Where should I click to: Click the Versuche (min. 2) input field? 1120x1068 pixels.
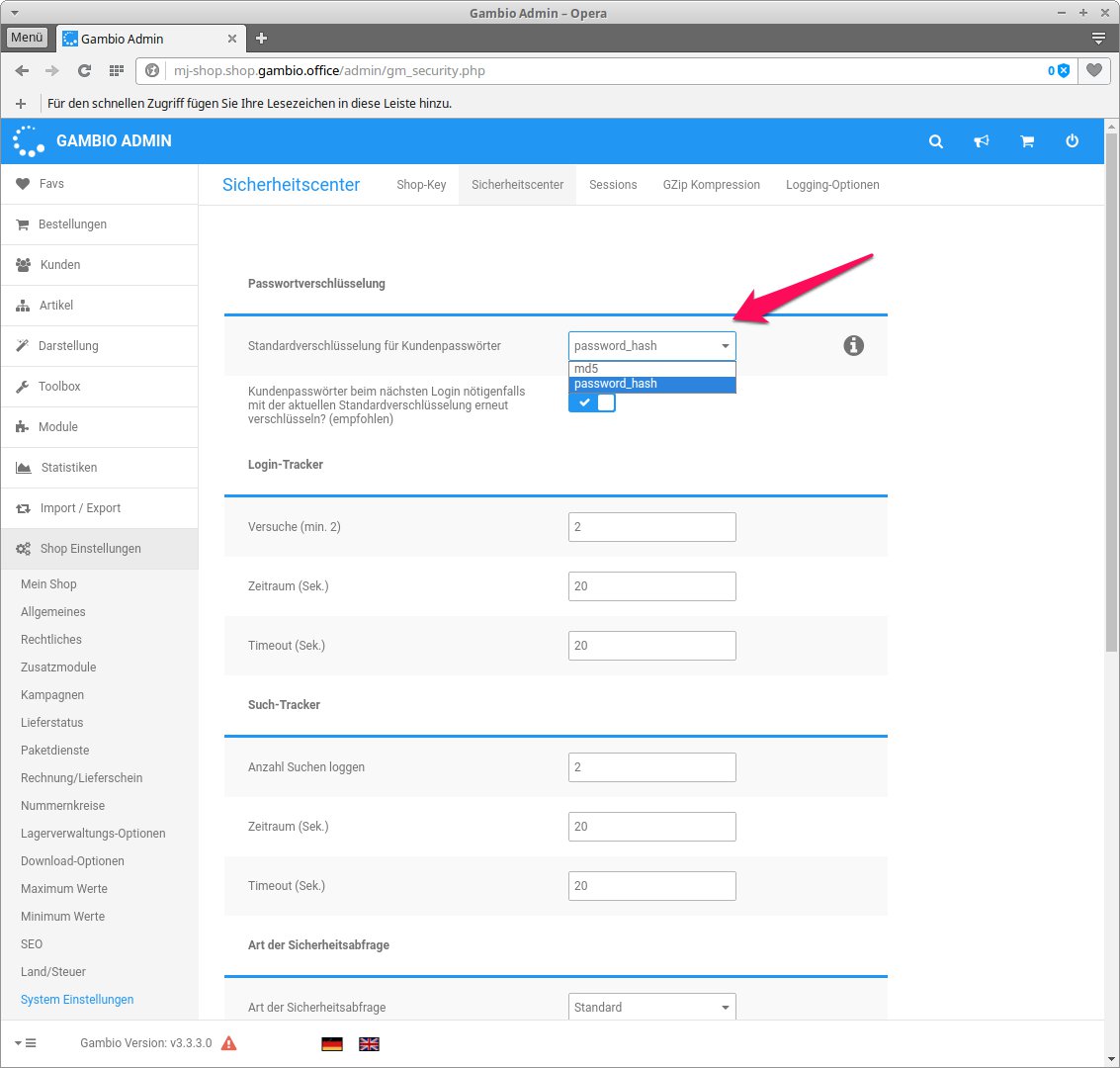pyautogui.click(x=651, y=527)
